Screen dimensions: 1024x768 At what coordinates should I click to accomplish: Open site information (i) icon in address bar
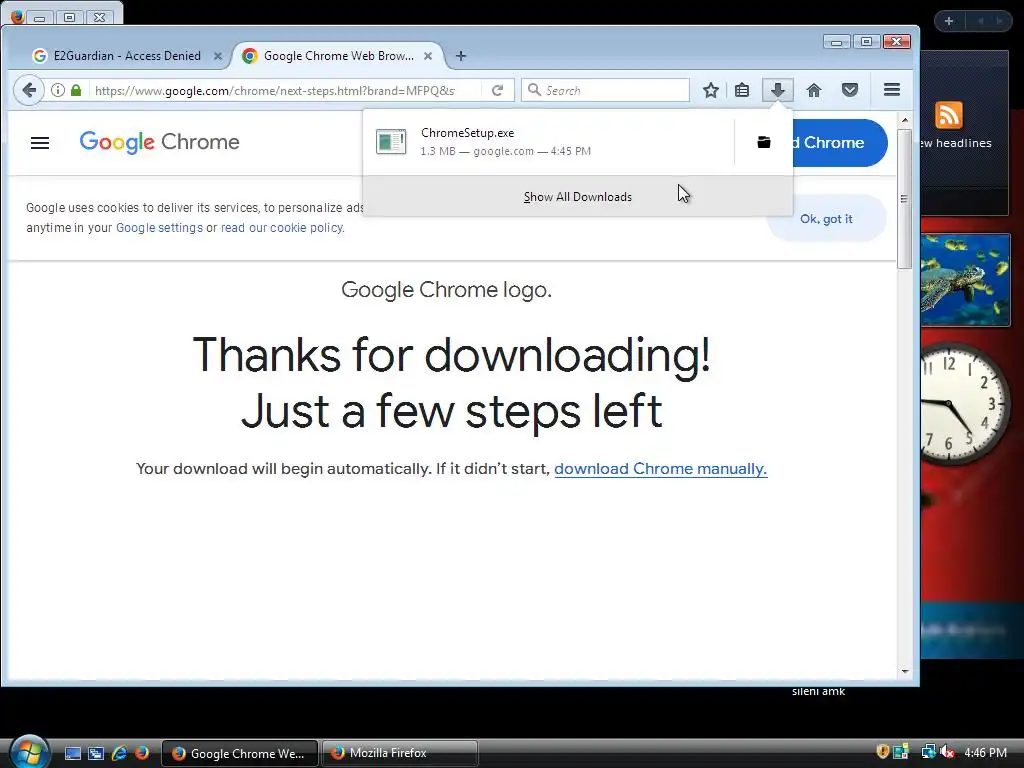[58, 90]
